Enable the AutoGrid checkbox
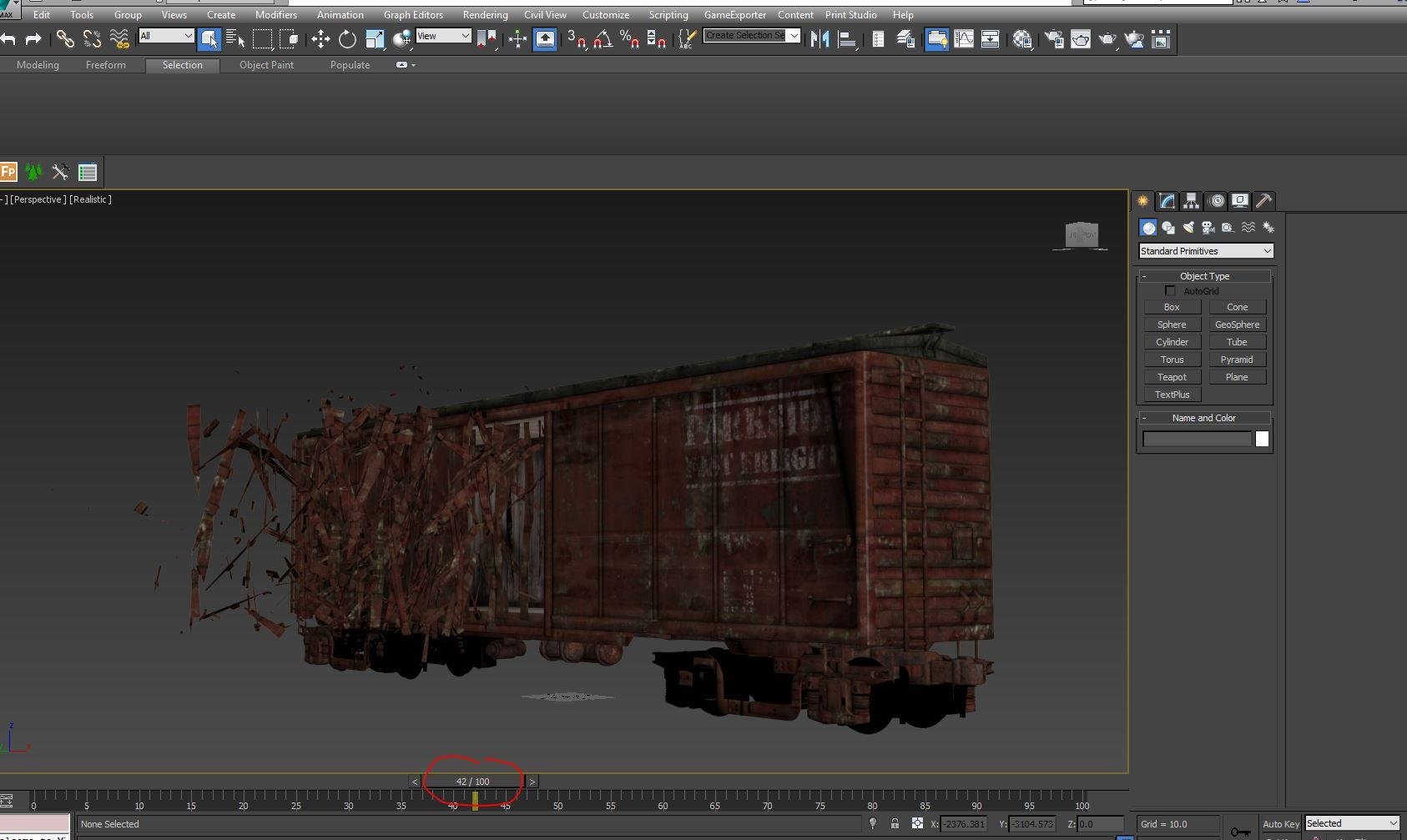1407x840 pixels. pyautogui.click(x=1170, y=291)
